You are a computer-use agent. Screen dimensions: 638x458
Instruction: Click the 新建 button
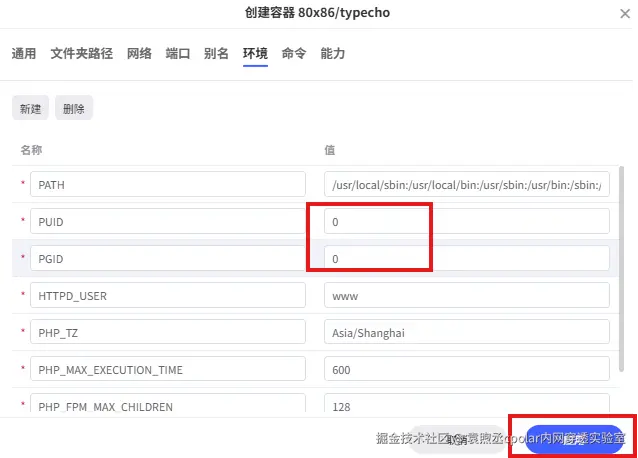click(31, 108)
